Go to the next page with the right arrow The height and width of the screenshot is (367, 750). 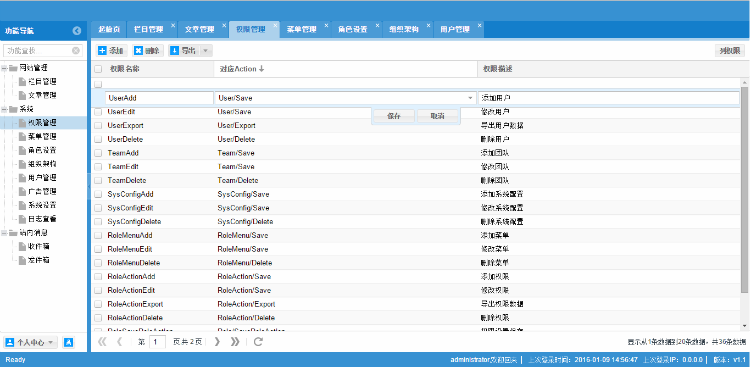click(217, 342)
